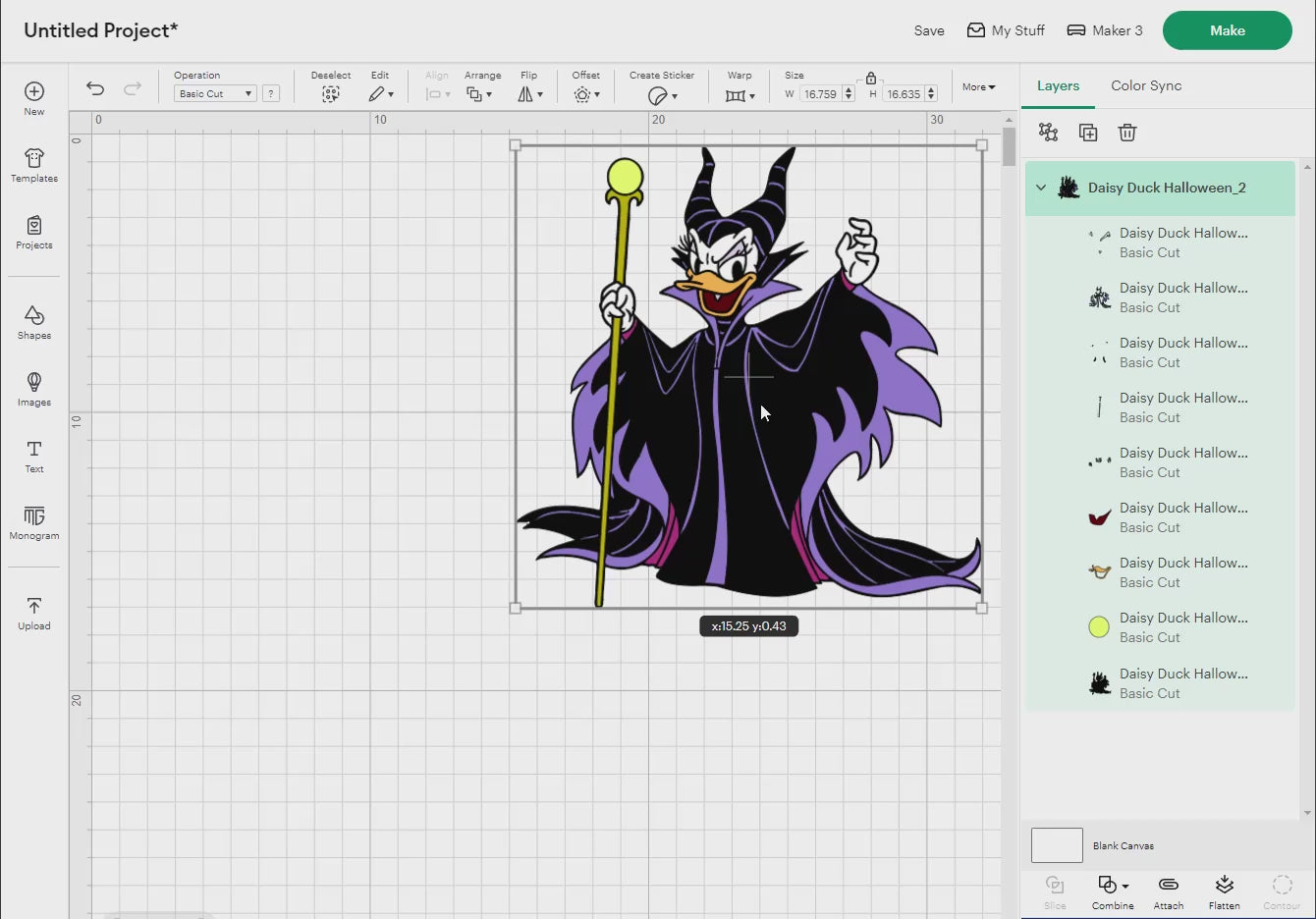Open the Create Sticker dropdown
Screen dimensions: 1316x919
click(x=663, y=95)
